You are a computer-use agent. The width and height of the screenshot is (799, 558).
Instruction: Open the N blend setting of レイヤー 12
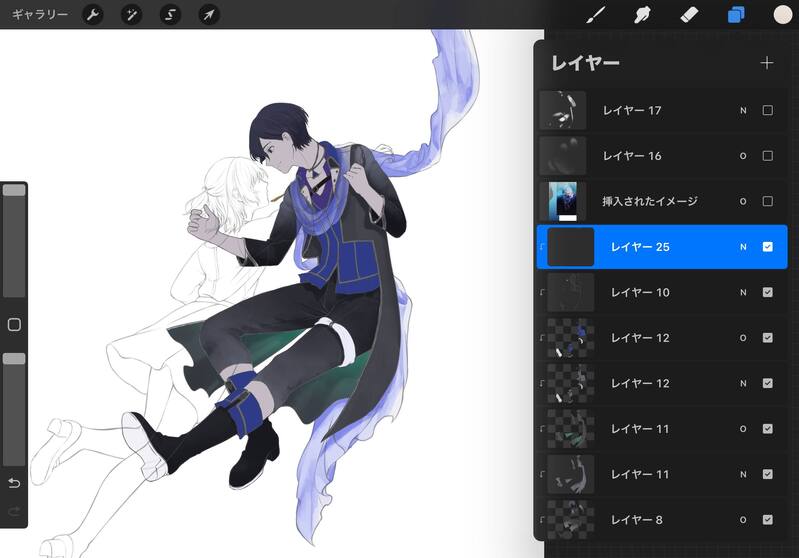(x=743, y=383)
